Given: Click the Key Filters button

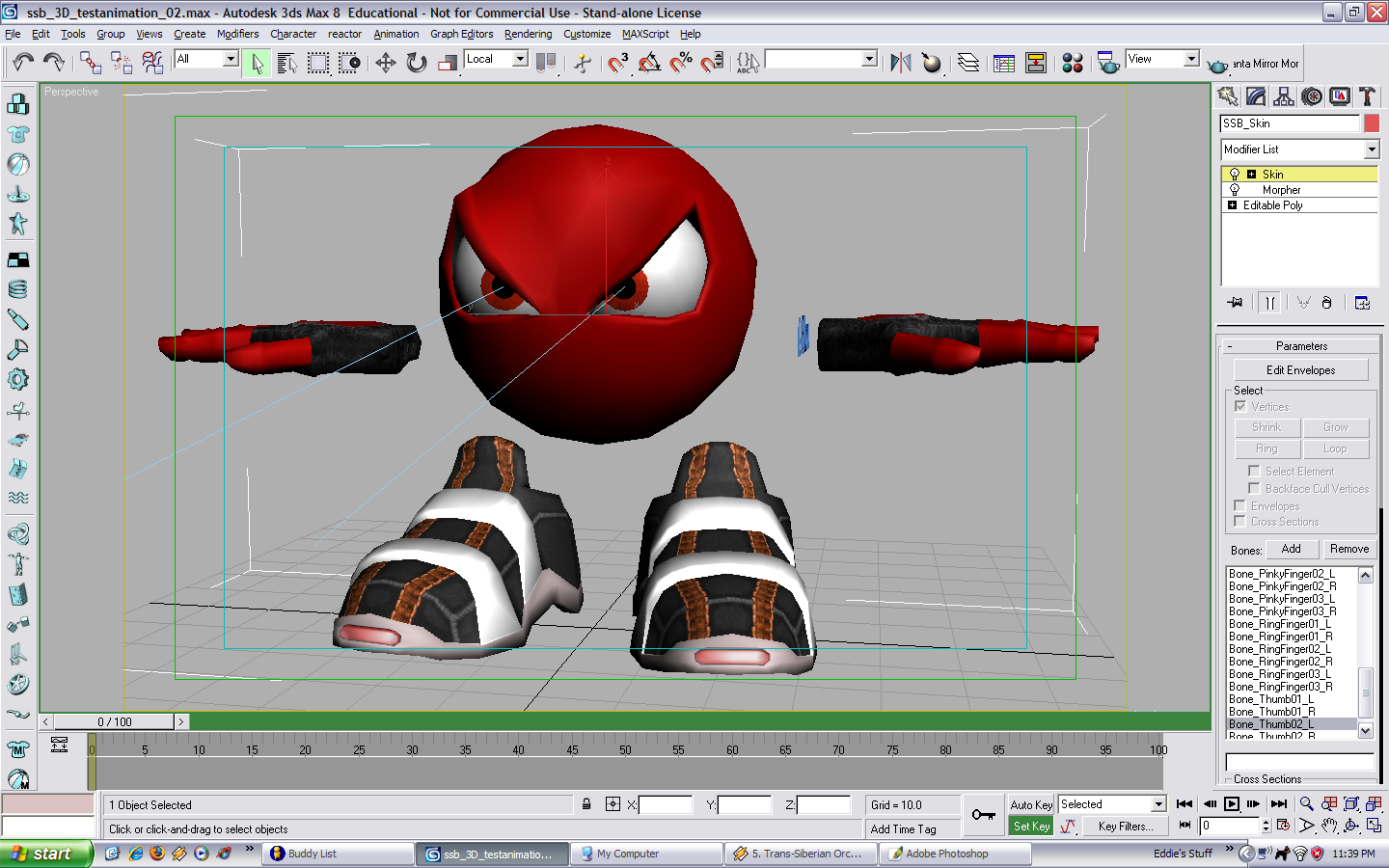Looking at the screenshot, I should click(1125, 827).
